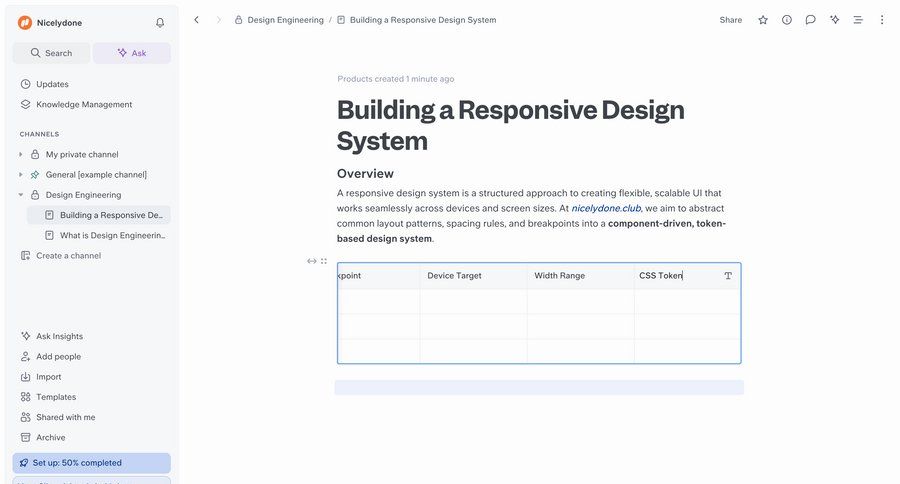The width and height of the screenshot is (900, 484).
Task: Click the AI sparkle icon in header
Action: tap(834, 20)
